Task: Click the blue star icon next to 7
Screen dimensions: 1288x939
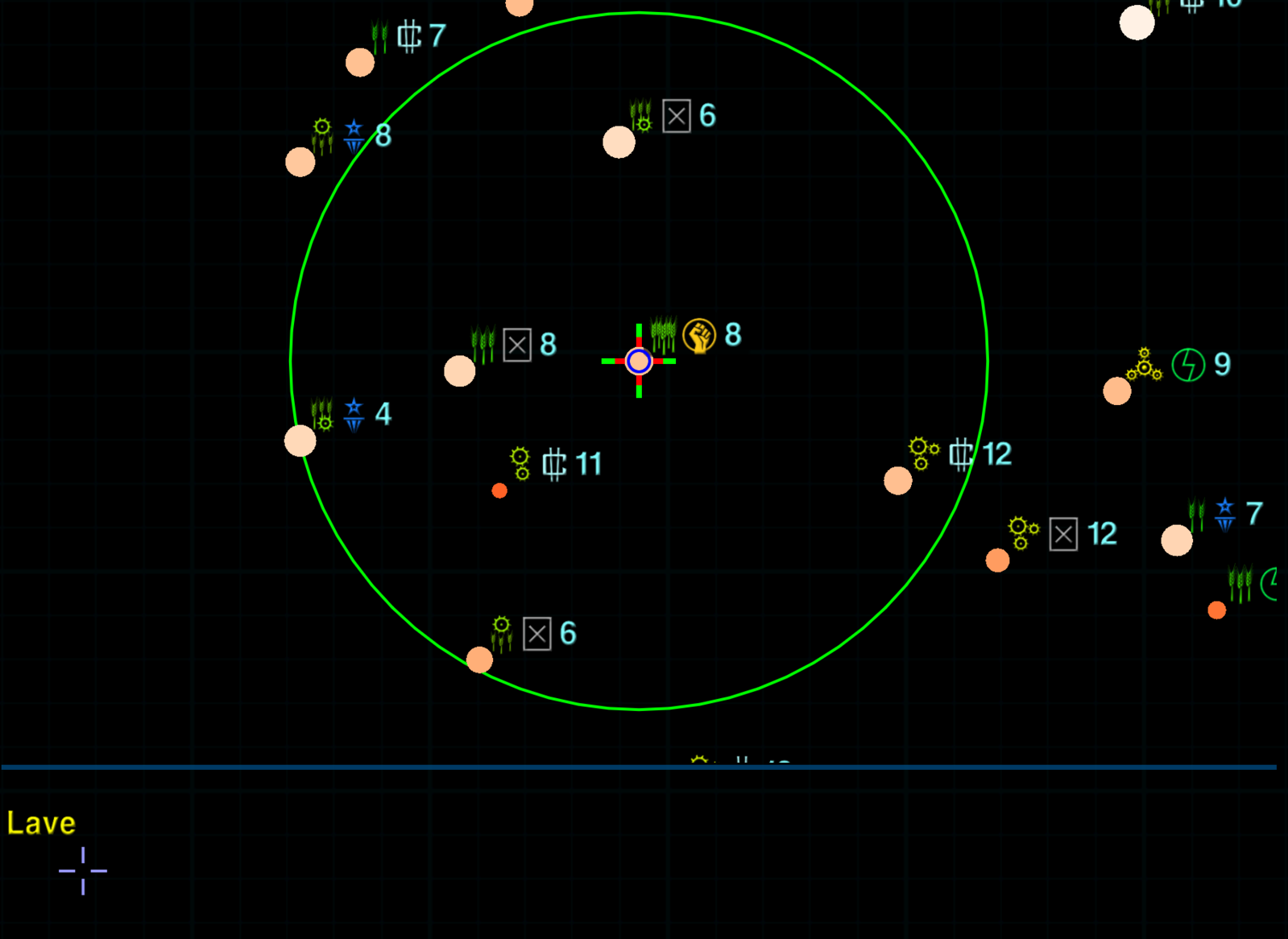Action: click(1224, 514)
